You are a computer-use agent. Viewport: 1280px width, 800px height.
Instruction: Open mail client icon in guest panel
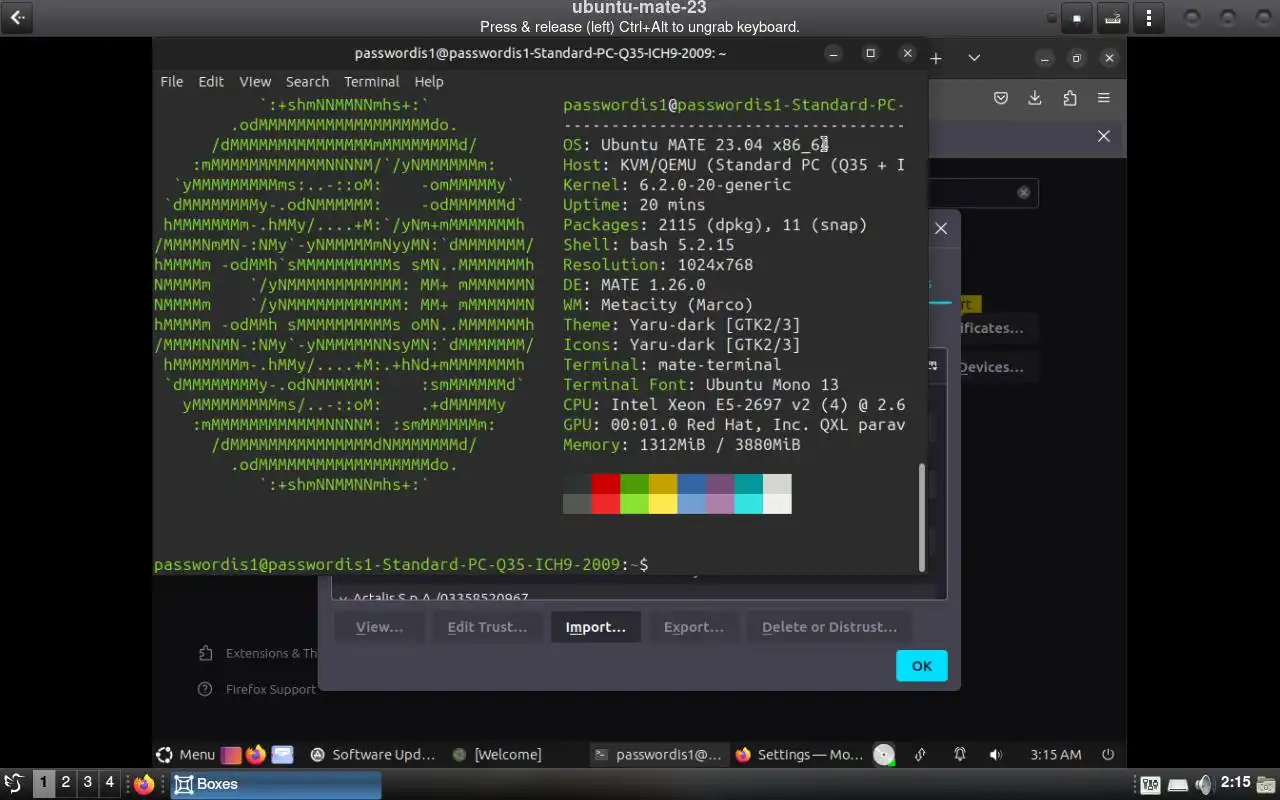pos(282,754)
